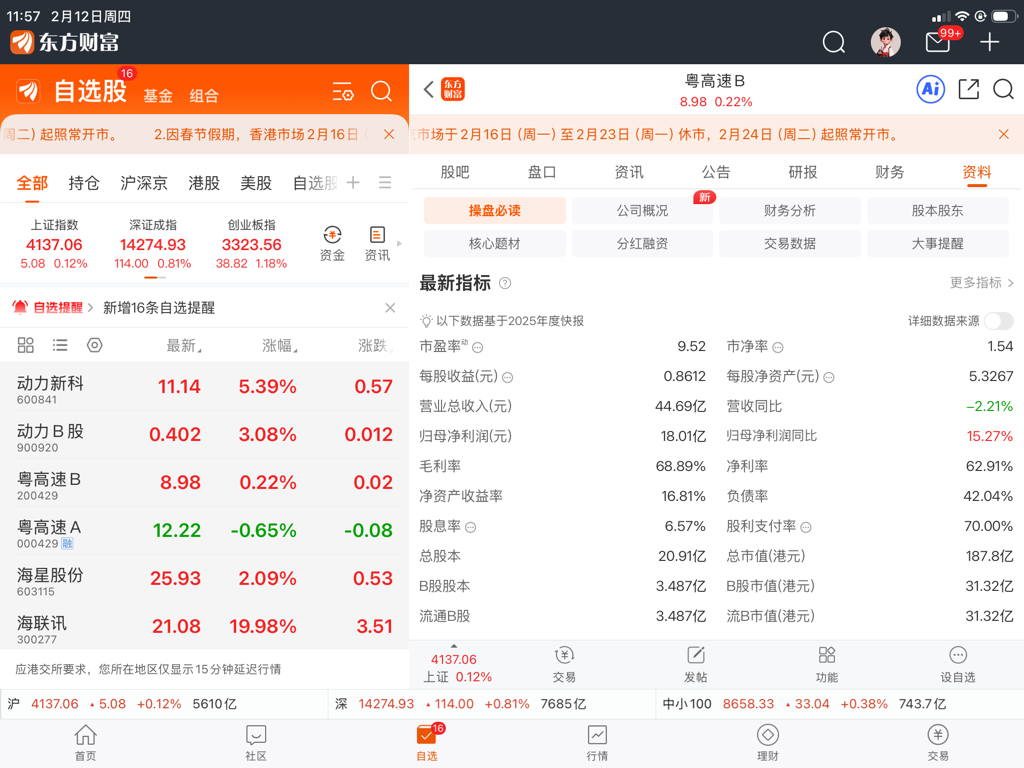The height and width of the screenshot is (768, 1024).
Task: Switch to 盘口 tab
Action: tap(541, 172)
